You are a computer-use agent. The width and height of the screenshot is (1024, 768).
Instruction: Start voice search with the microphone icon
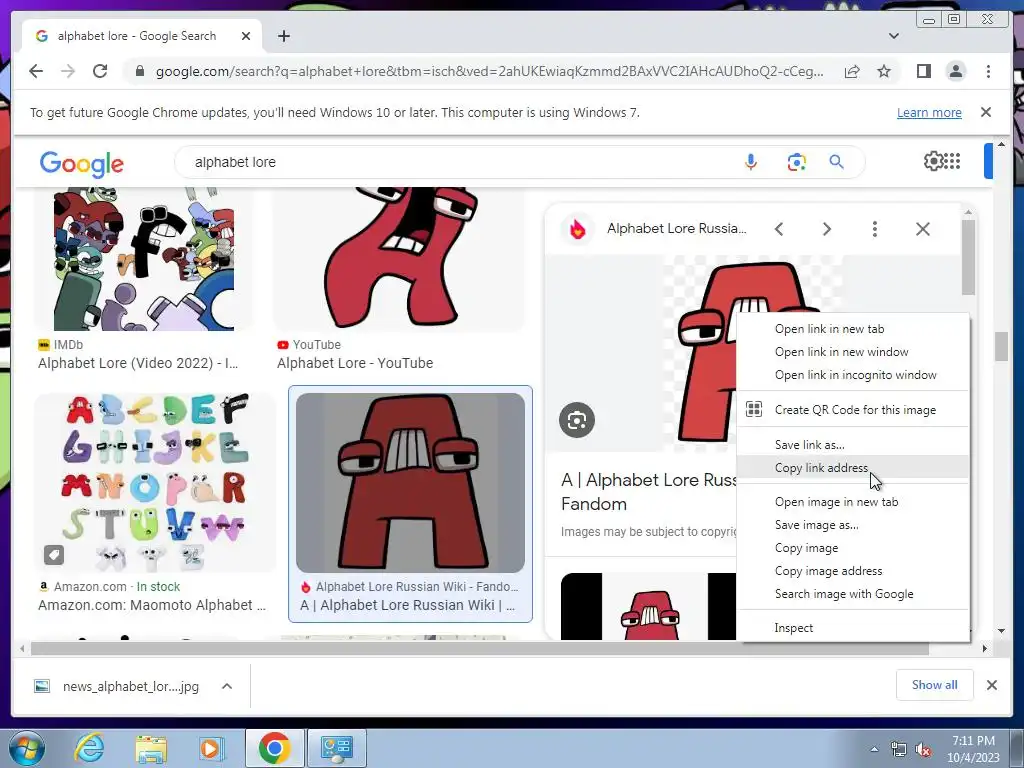pos(750,162)
